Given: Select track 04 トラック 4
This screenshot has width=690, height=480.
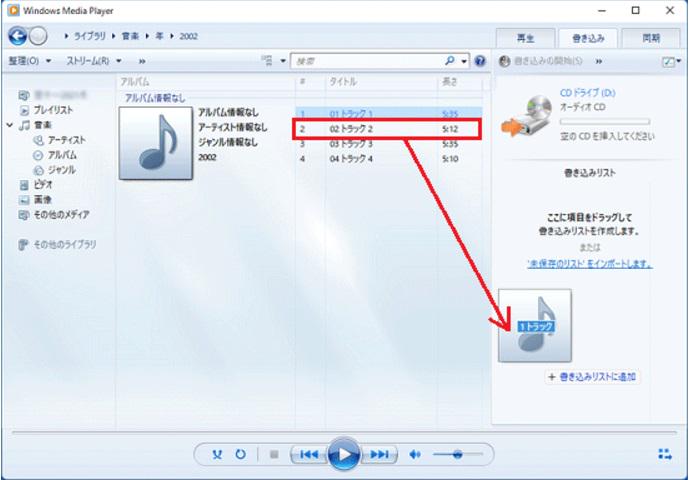Looking at the screenshot, I should click(x=389, y=159).
